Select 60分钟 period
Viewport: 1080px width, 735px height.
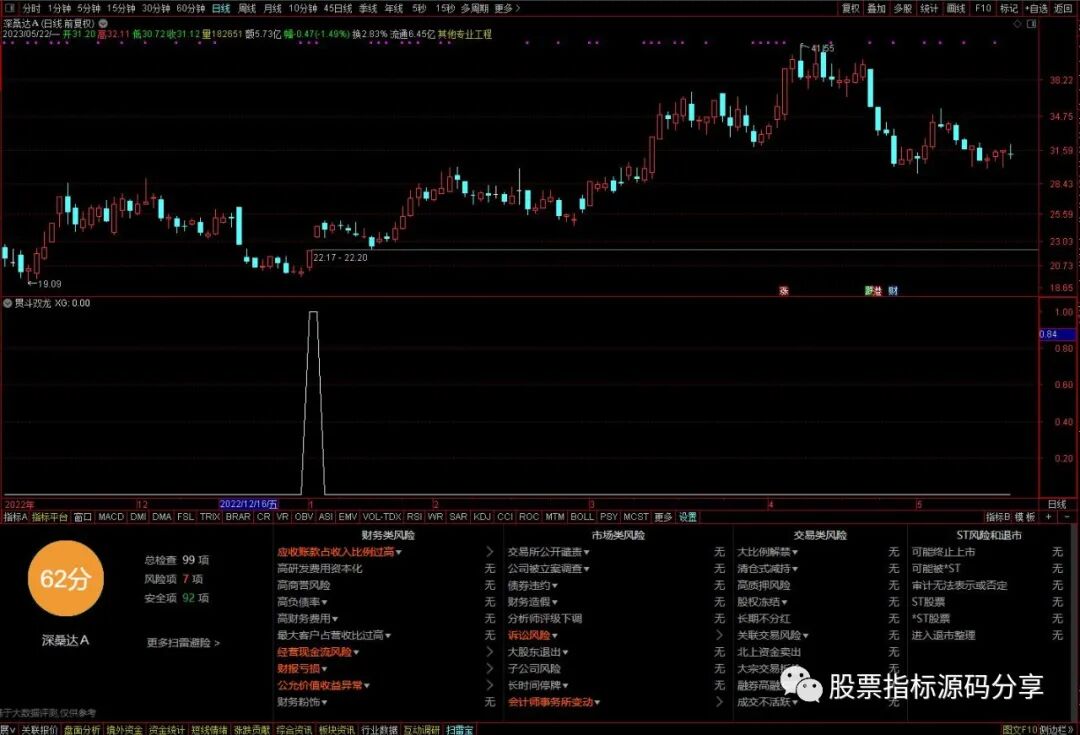tap(191, 8)
